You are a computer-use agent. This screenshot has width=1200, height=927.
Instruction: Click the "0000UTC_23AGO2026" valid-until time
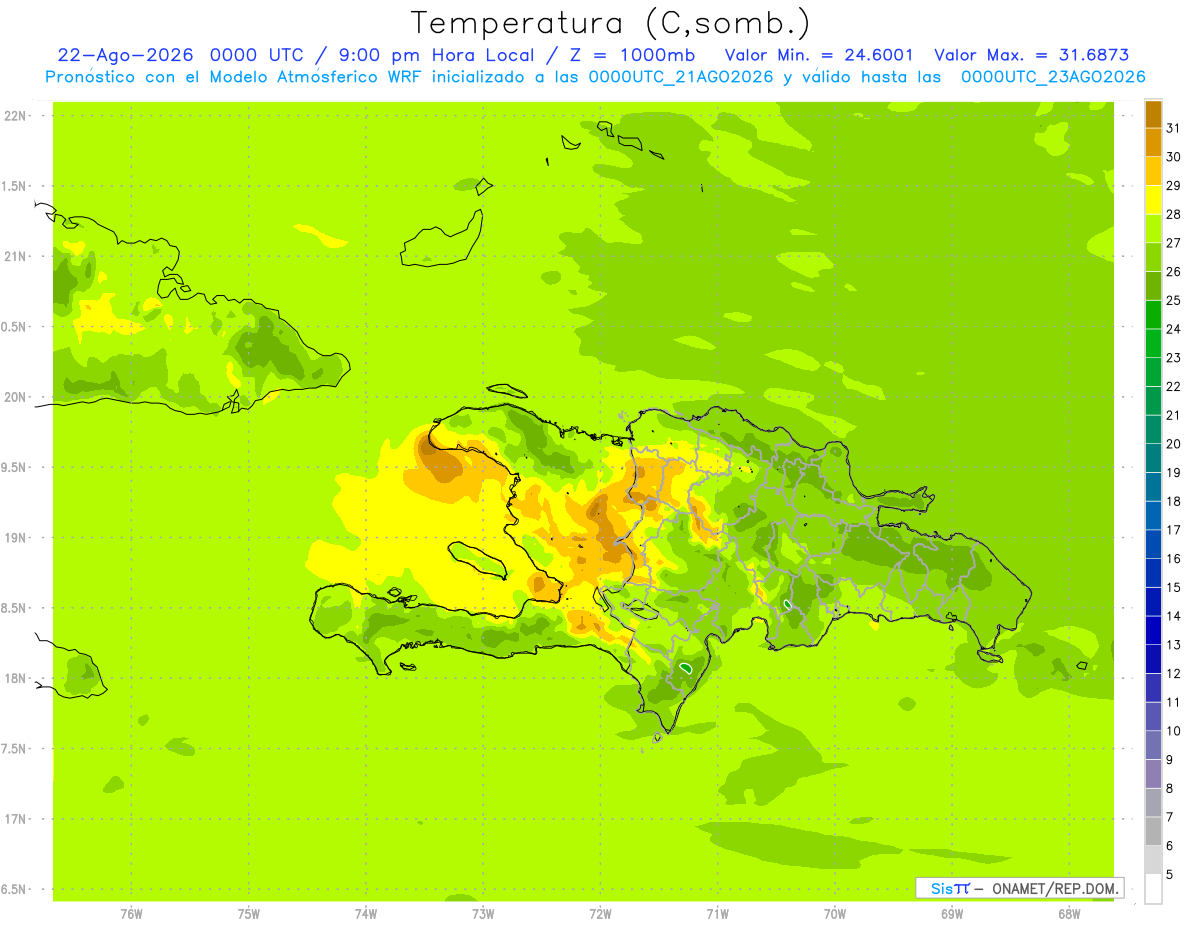[x=1053, y=77]
